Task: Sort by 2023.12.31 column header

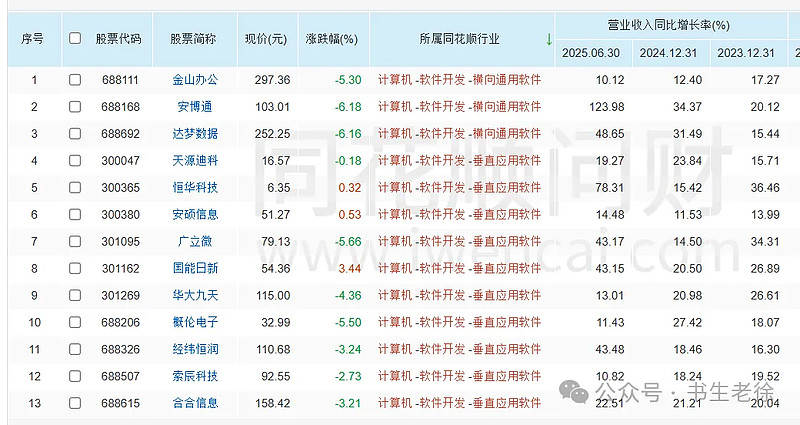Action: click(x=746, y=53)
